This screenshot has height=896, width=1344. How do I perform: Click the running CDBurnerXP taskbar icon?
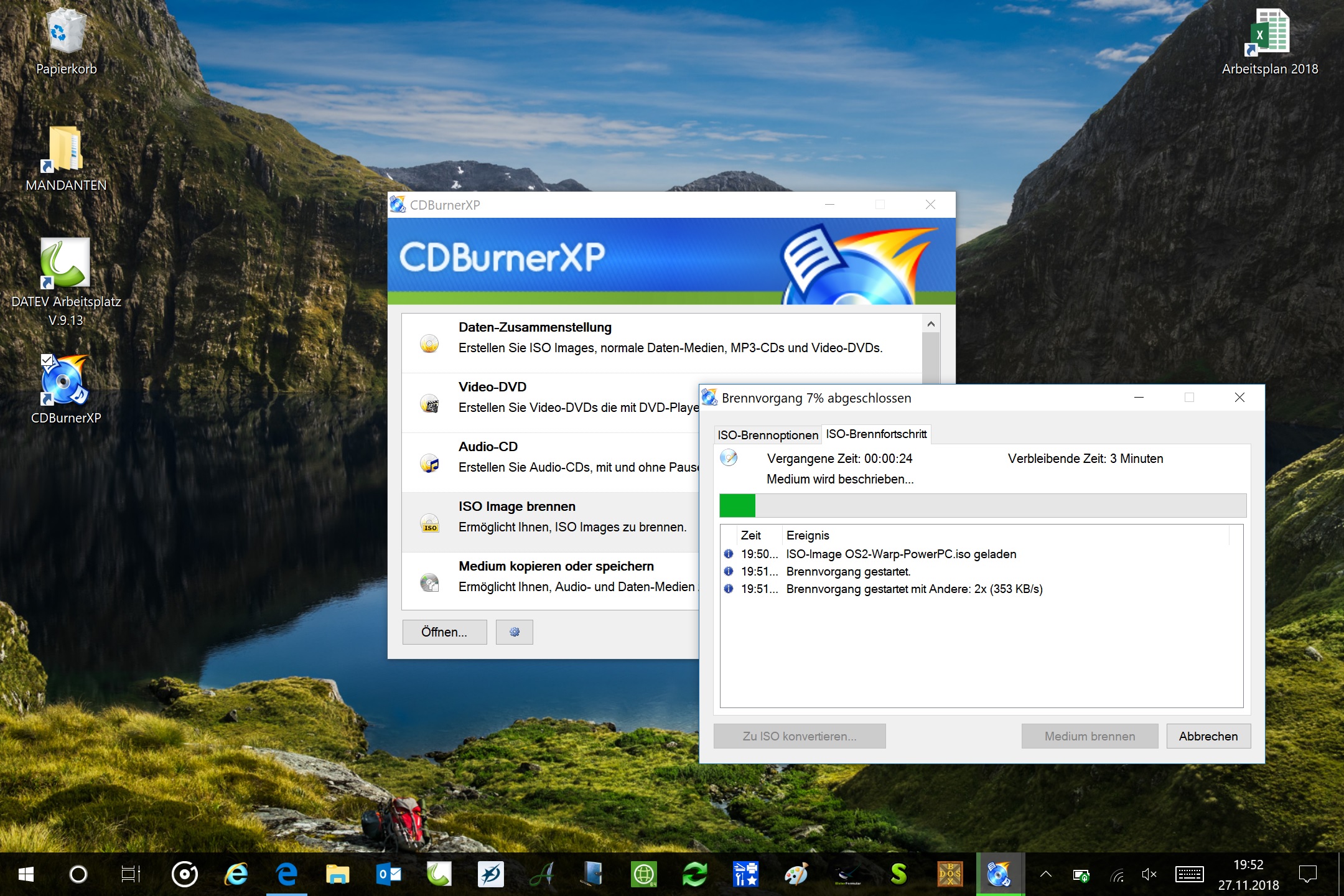point(1000,874)
